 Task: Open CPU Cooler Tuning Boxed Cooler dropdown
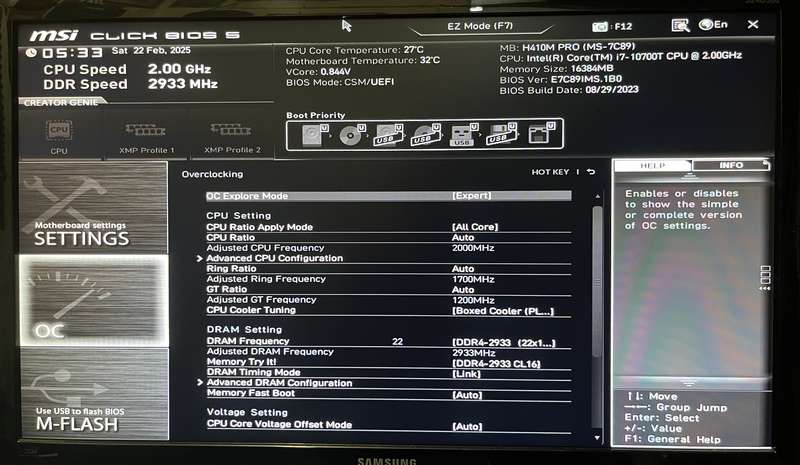click(503, 311)
